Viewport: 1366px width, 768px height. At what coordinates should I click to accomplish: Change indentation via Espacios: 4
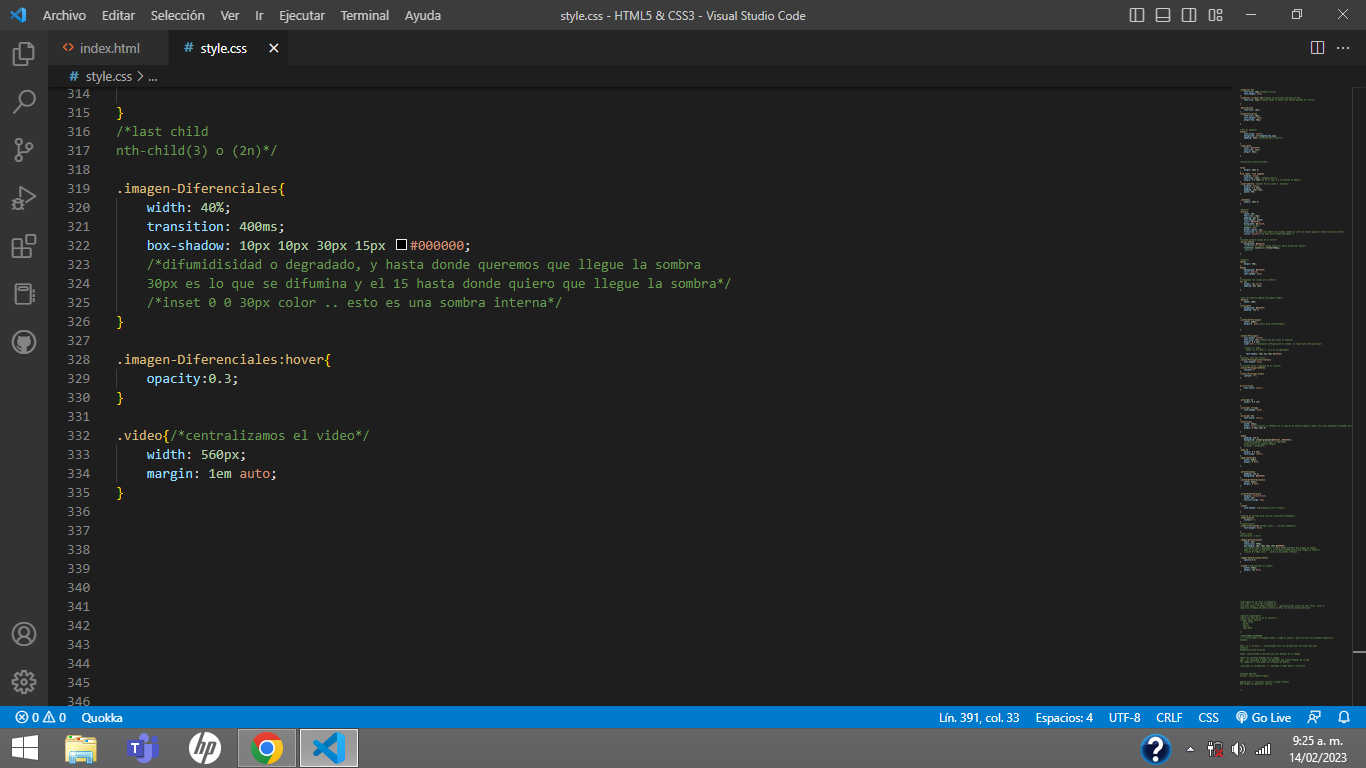(1064, 717)
